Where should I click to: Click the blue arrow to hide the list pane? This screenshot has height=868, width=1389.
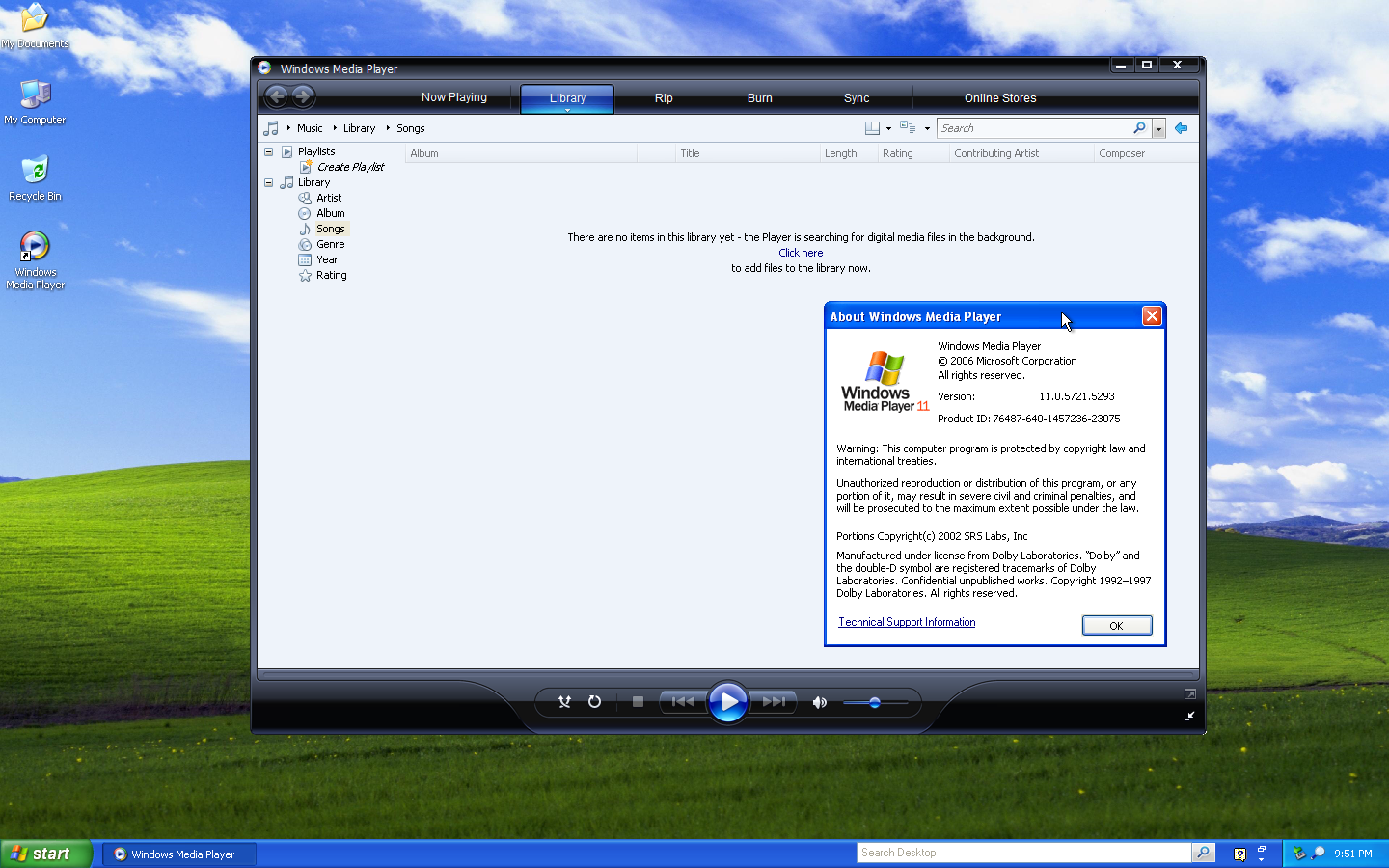tap(1181, 128)
